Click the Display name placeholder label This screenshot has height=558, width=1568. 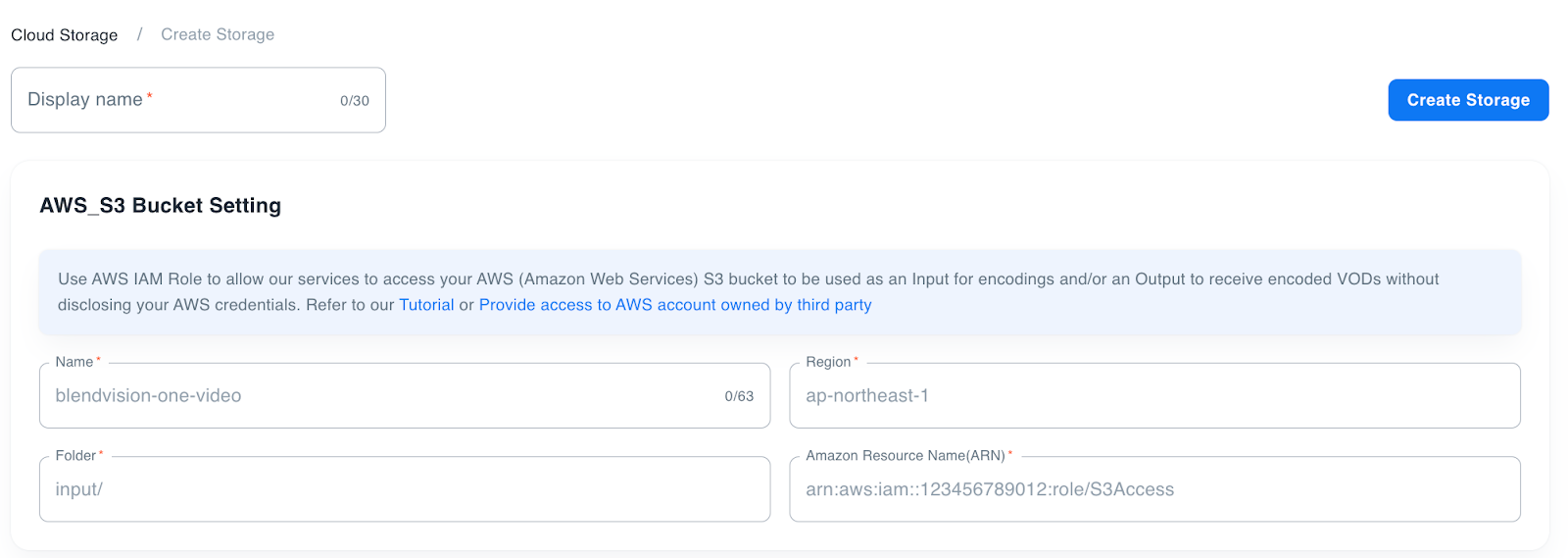[x=85, y=100]
